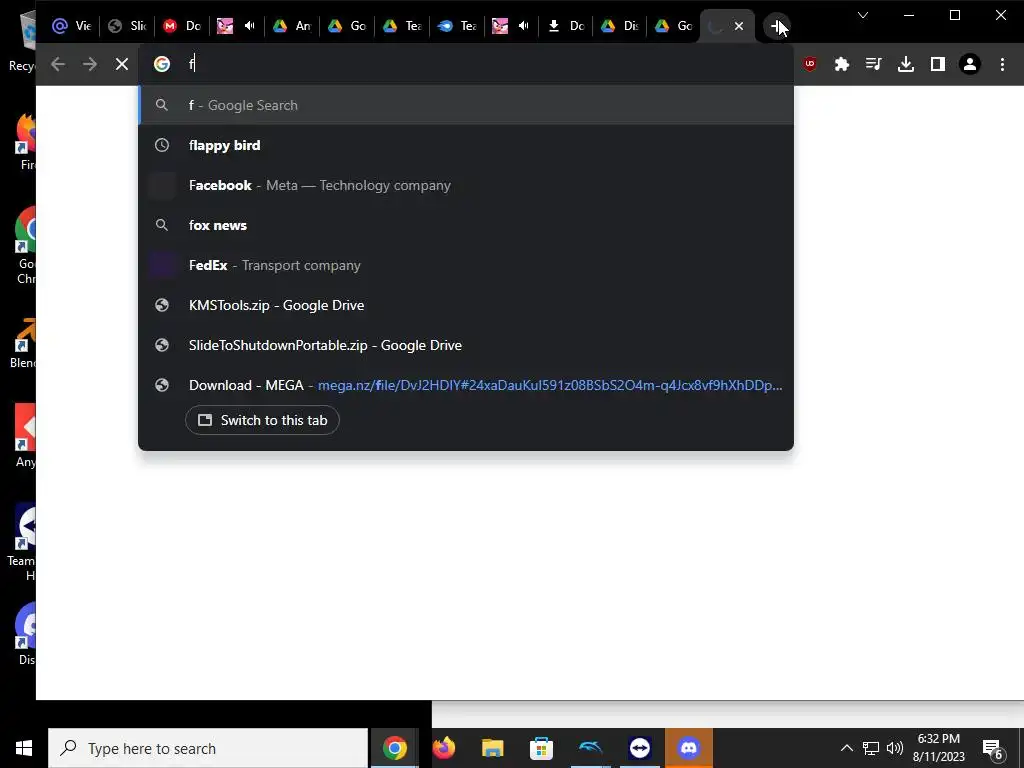Close the currently loading tab
1024x768 pixels.
(x=739, y=26)
